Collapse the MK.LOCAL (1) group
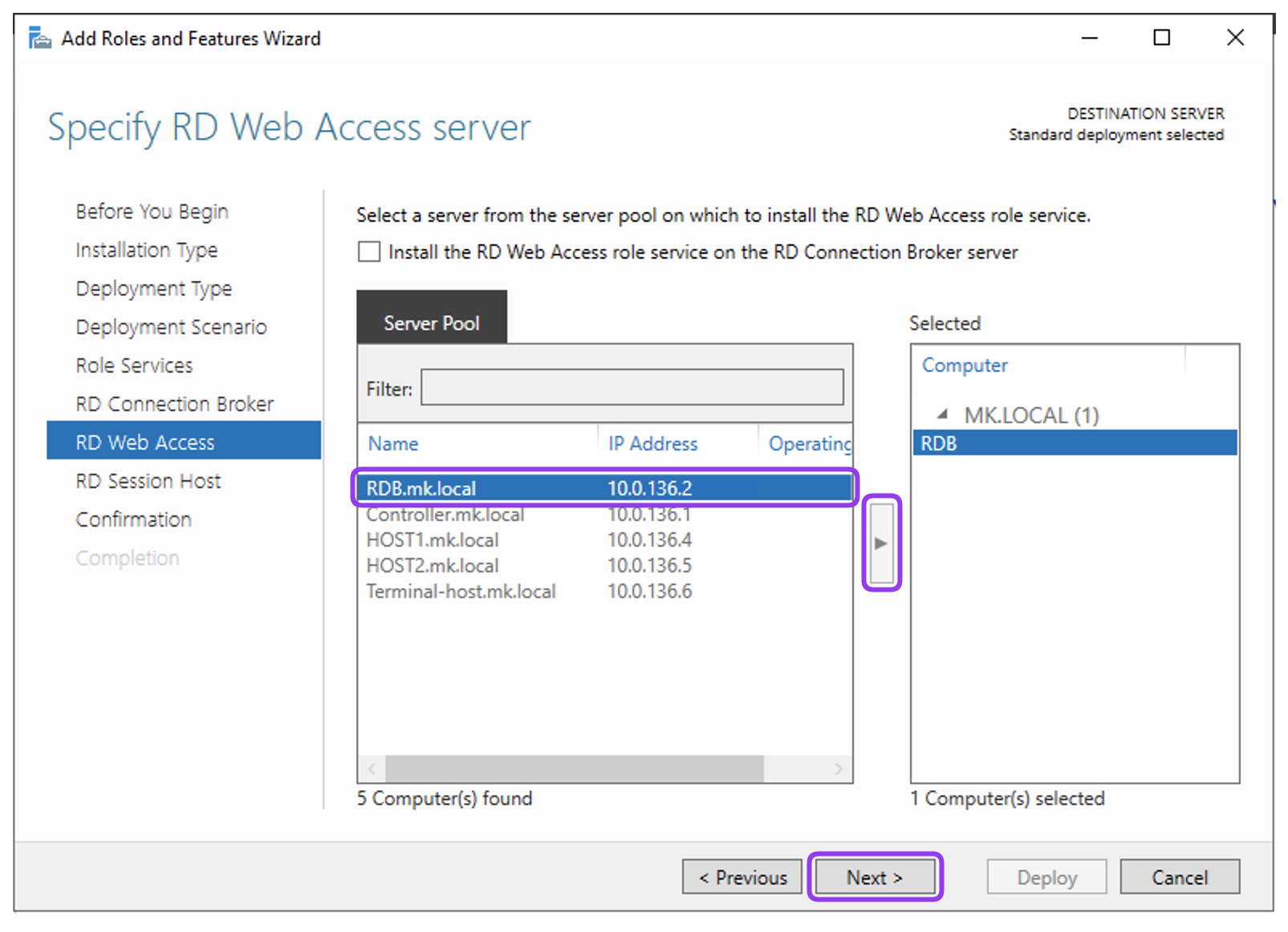The image size is (1288, 932). [943, 414]
